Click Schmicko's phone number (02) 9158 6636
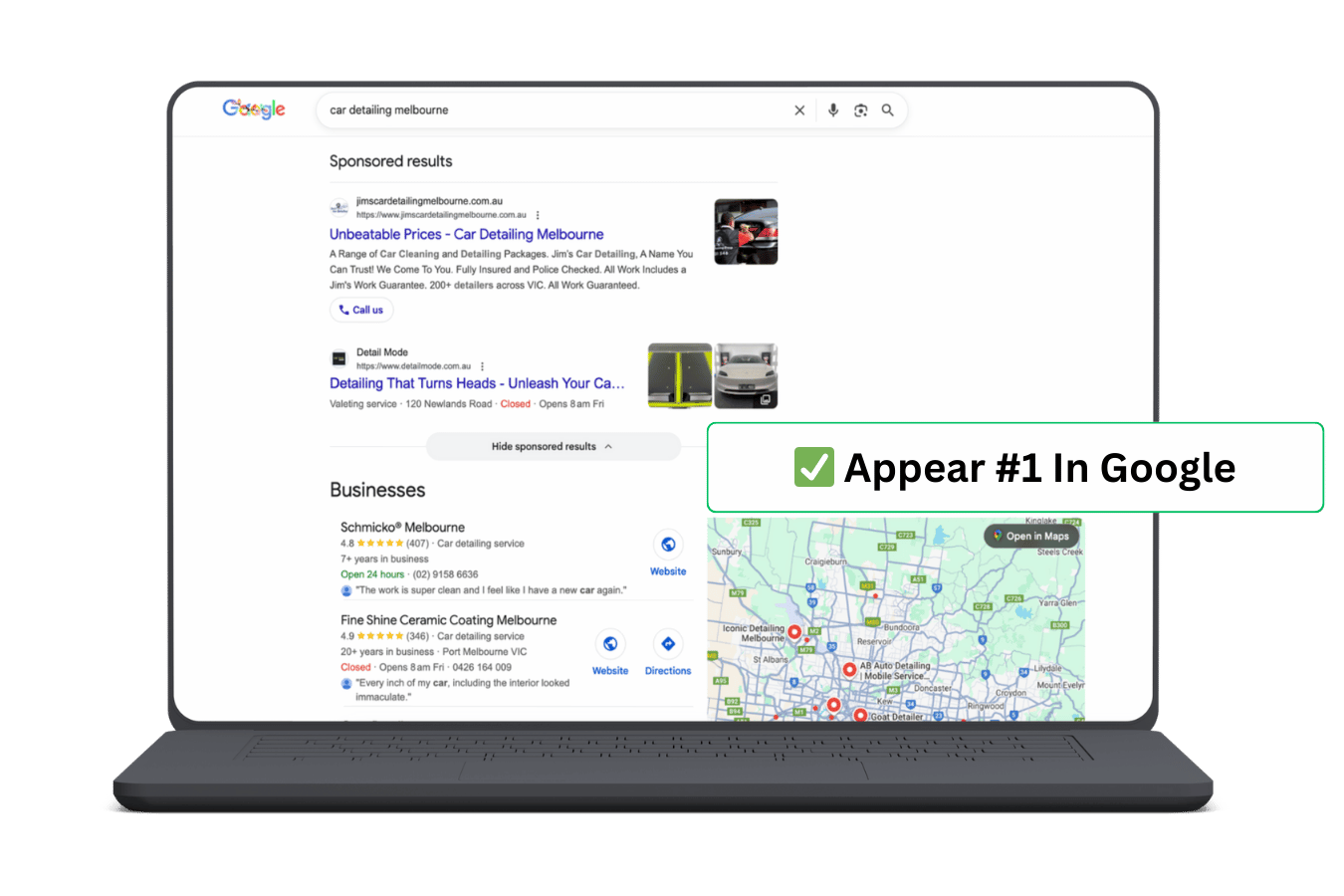Image resolution: width=1344 pixels, height=896 pixels. [x=445, y=574]
